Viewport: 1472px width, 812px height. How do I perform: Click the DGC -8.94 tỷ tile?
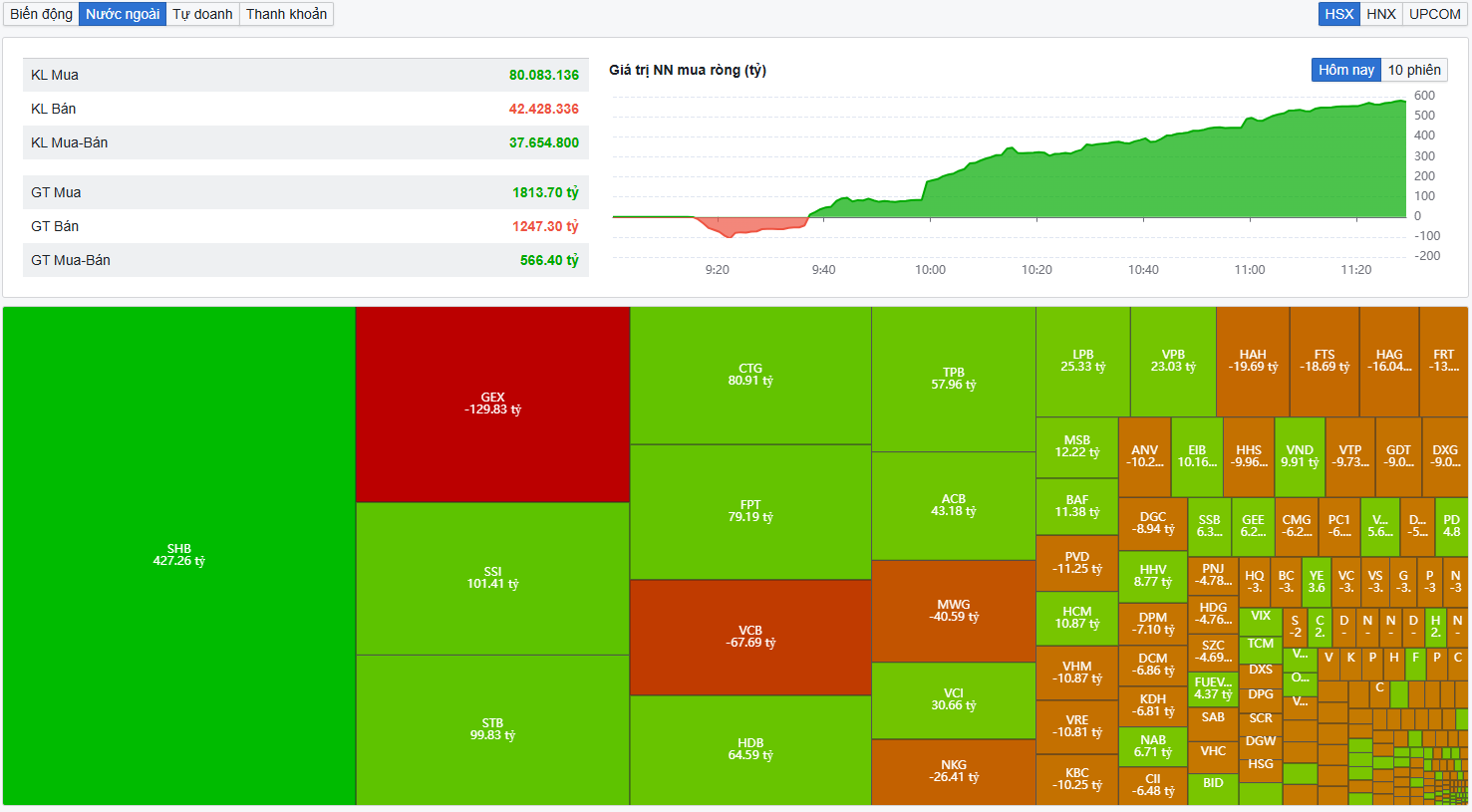click(x=1153, y=524)
